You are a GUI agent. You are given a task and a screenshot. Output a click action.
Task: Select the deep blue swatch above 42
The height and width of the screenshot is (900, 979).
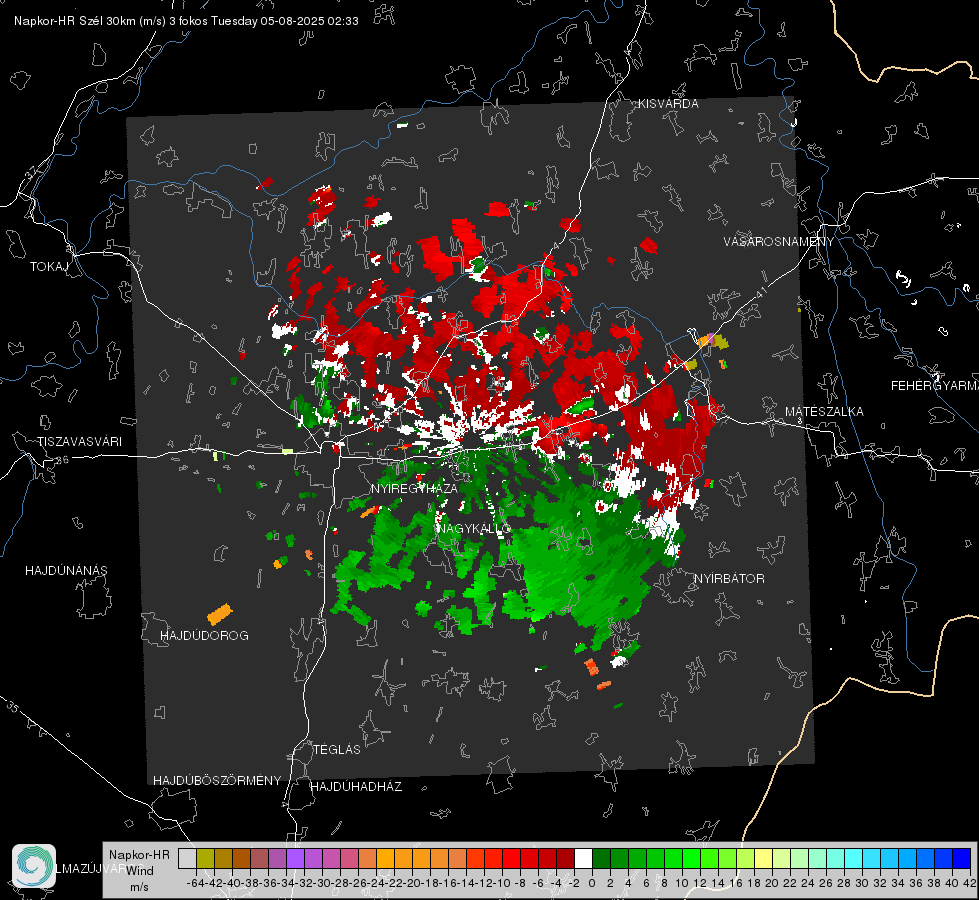962,858
